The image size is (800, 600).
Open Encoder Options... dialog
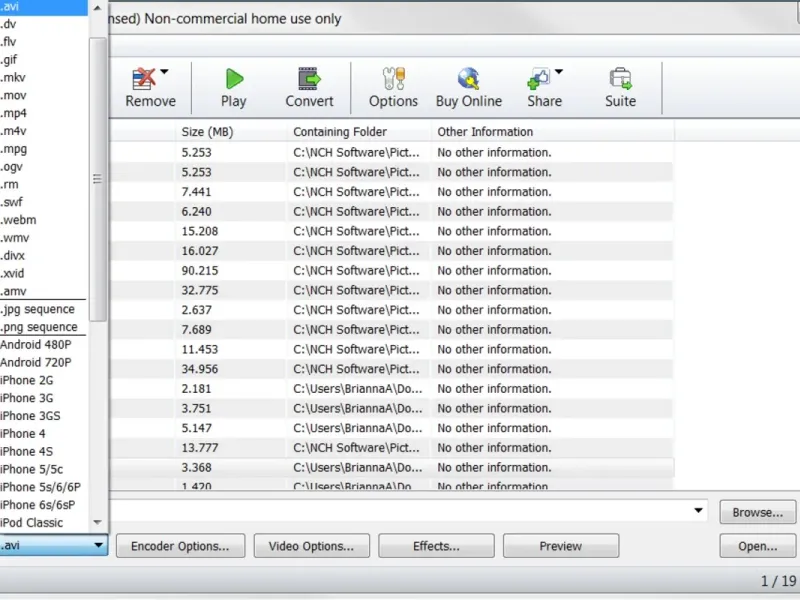coord(180,546)
